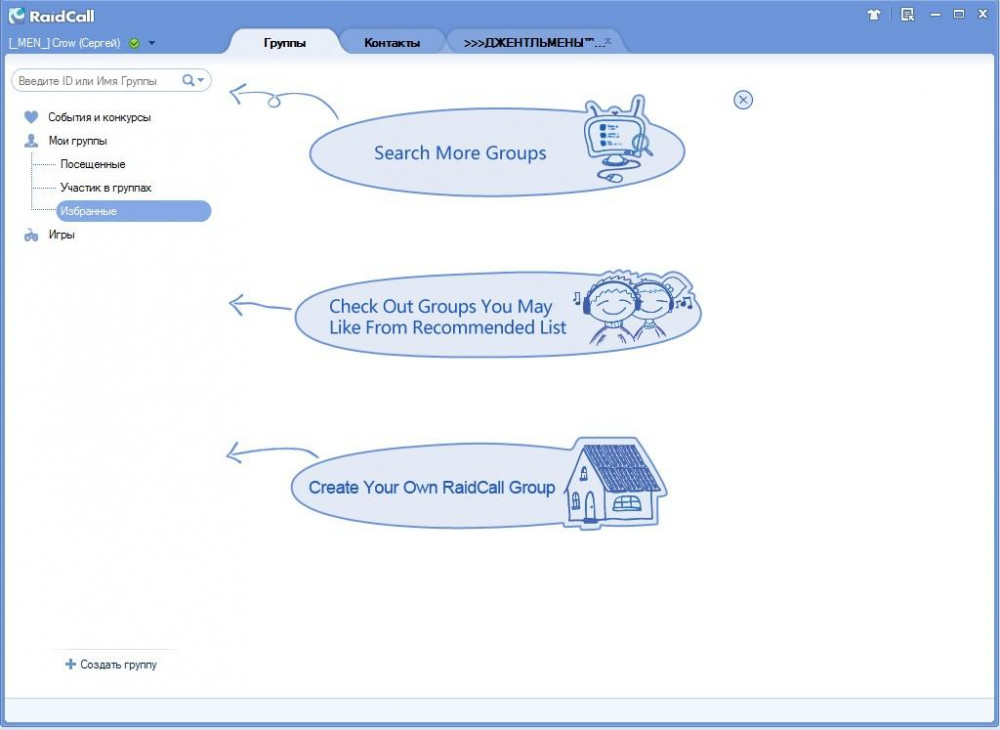Screen dimensions: 1000x730
Task: Click the house illustration
Action: [614, 483]
